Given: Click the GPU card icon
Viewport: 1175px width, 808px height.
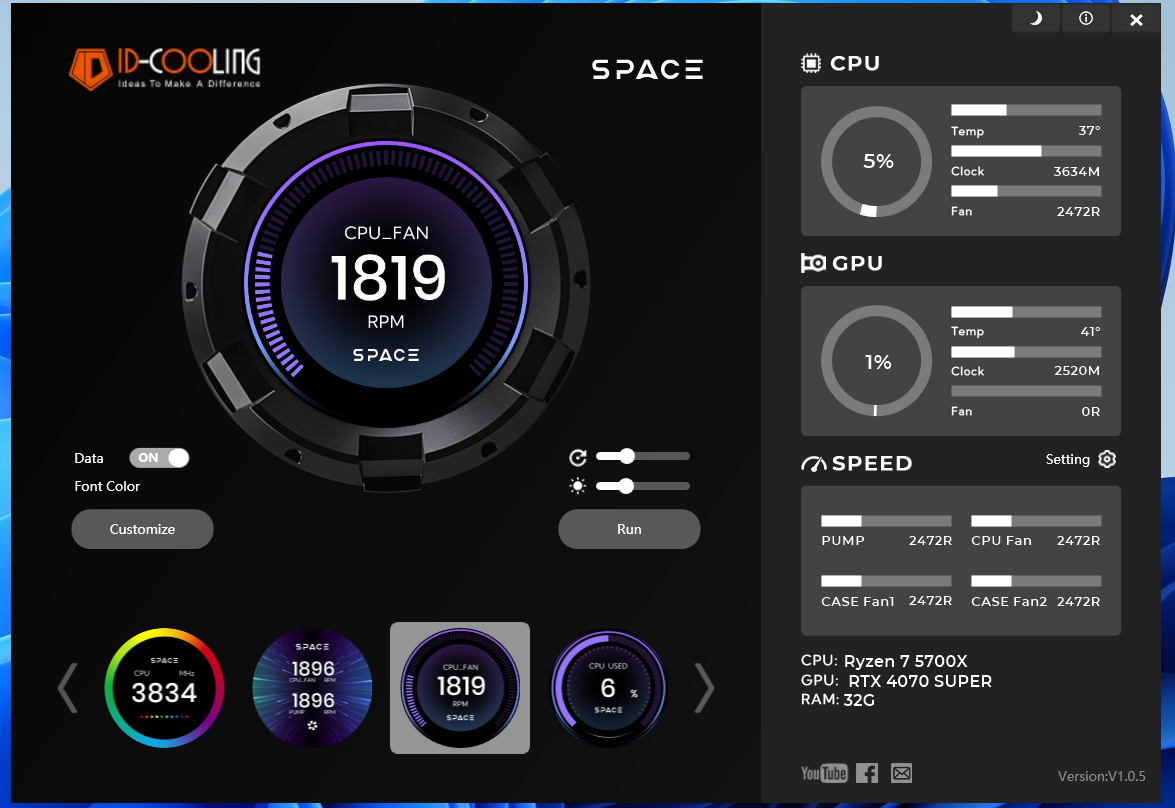Looking at the screenshot, I should coord(813,263).
